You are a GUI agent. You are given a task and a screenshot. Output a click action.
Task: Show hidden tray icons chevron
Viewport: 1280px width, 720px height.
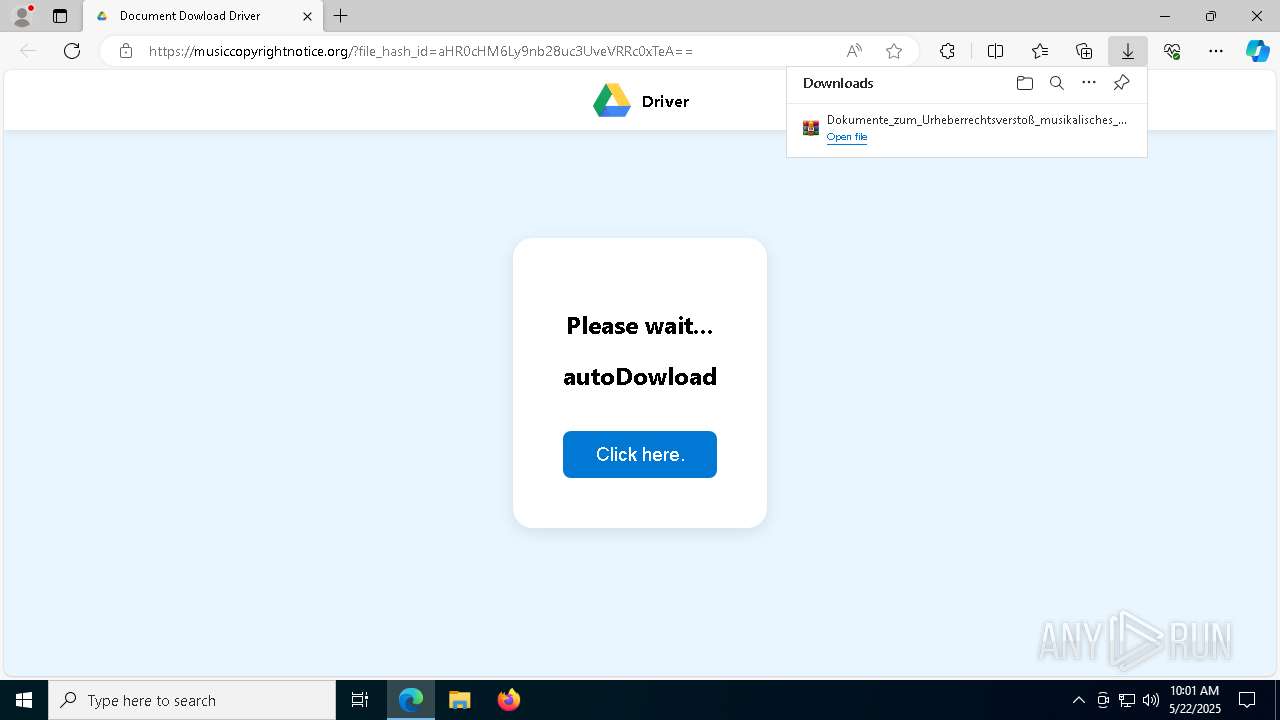(x=1078, y=700)
